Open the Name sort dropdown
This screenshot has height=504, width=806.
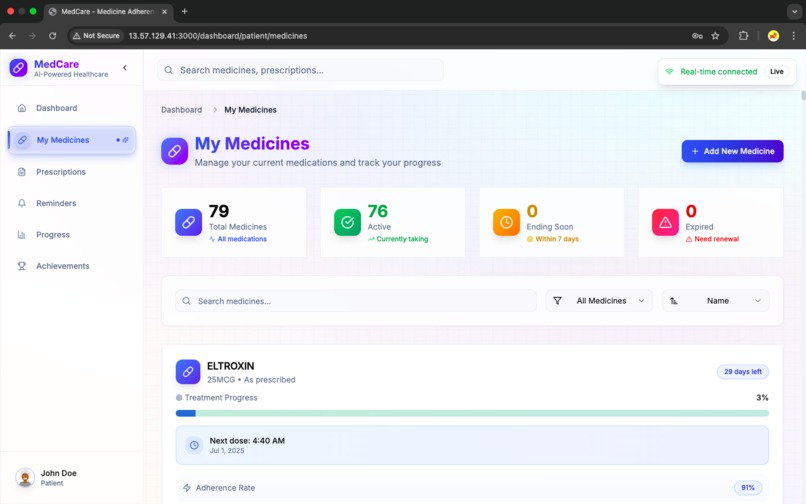(716, 301)
